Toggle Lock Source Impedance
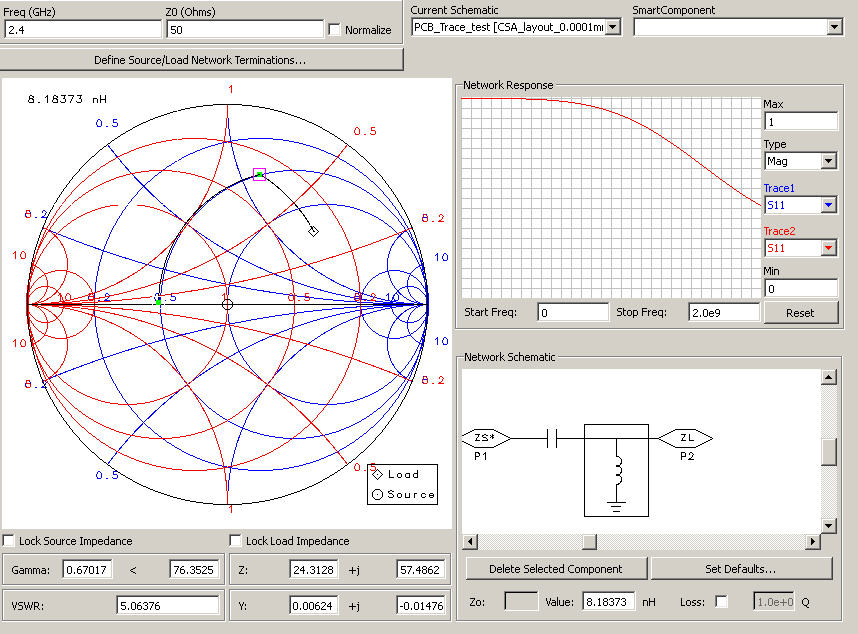The height and width of the screenshot is (634, 858). [9, 541]
